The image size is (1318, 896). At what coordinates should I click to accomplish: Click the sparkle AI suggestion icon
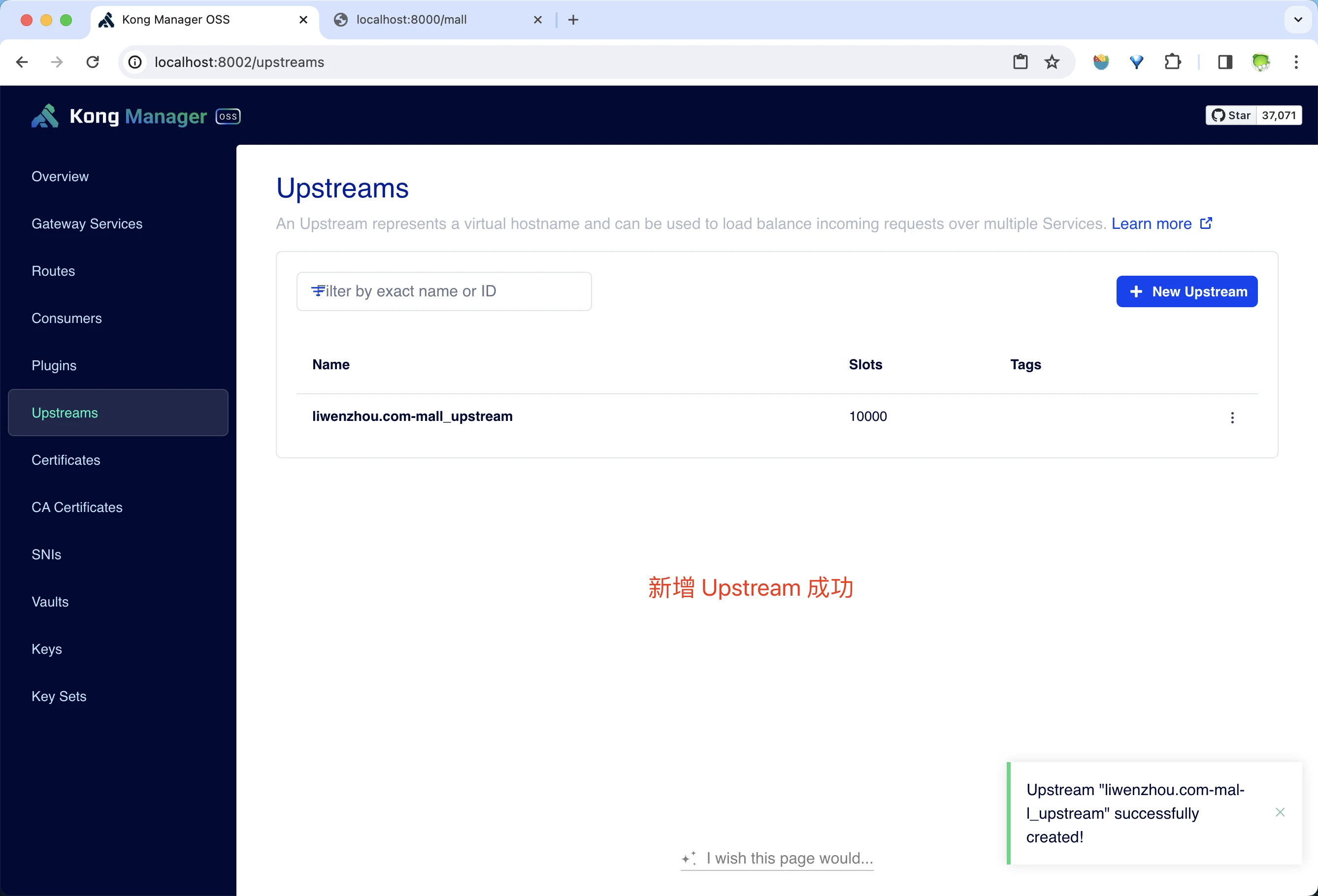[x=690, y=859]
